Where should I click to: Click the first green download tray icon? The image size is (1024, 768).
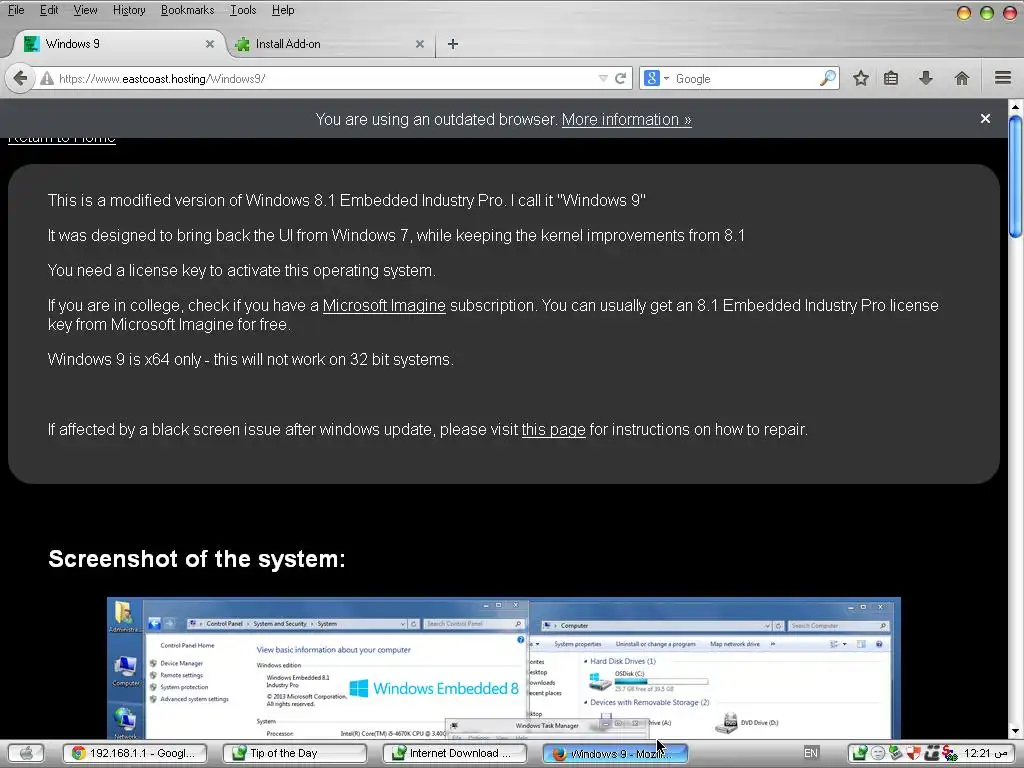tap(860, 753)
